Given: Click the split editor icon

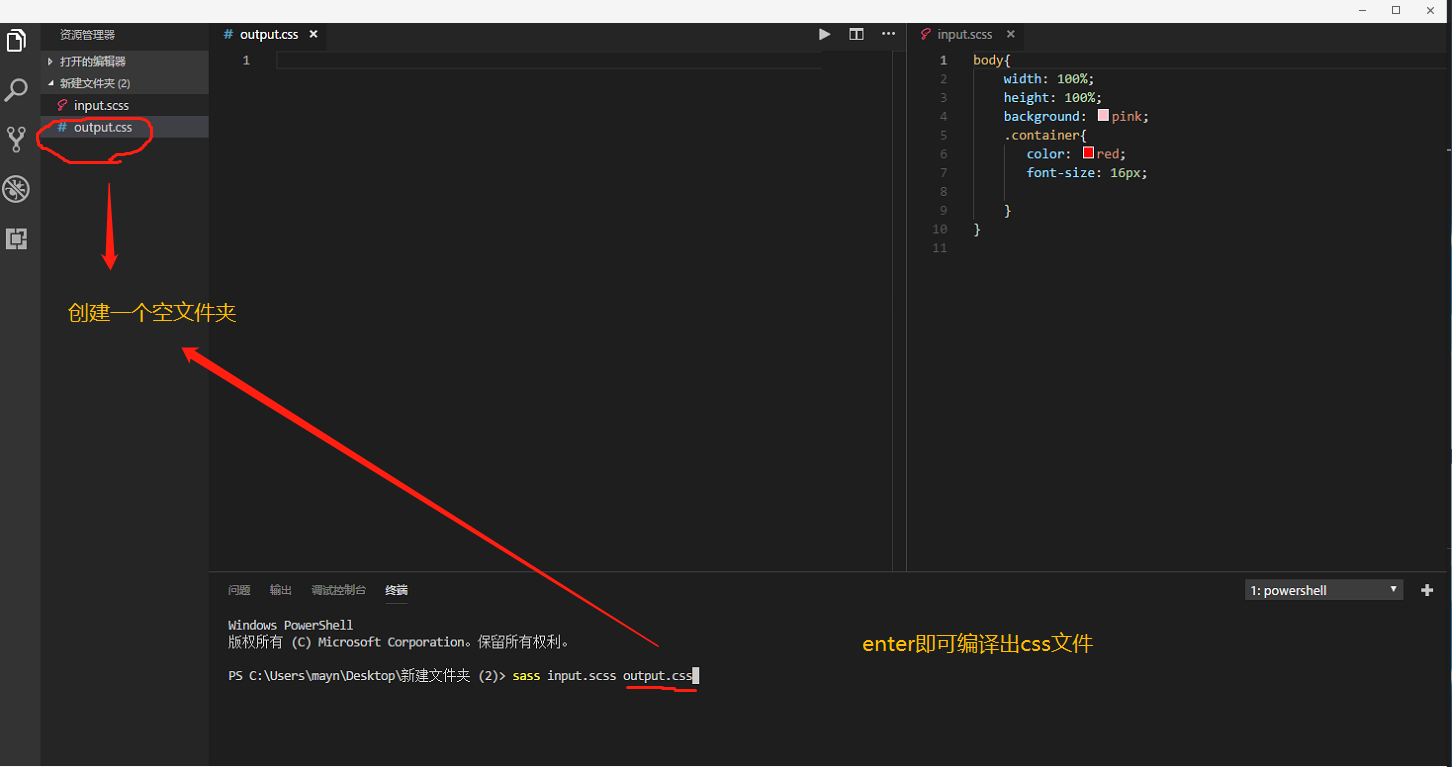Looking at the screenshot, I should (x=857, y=34).
